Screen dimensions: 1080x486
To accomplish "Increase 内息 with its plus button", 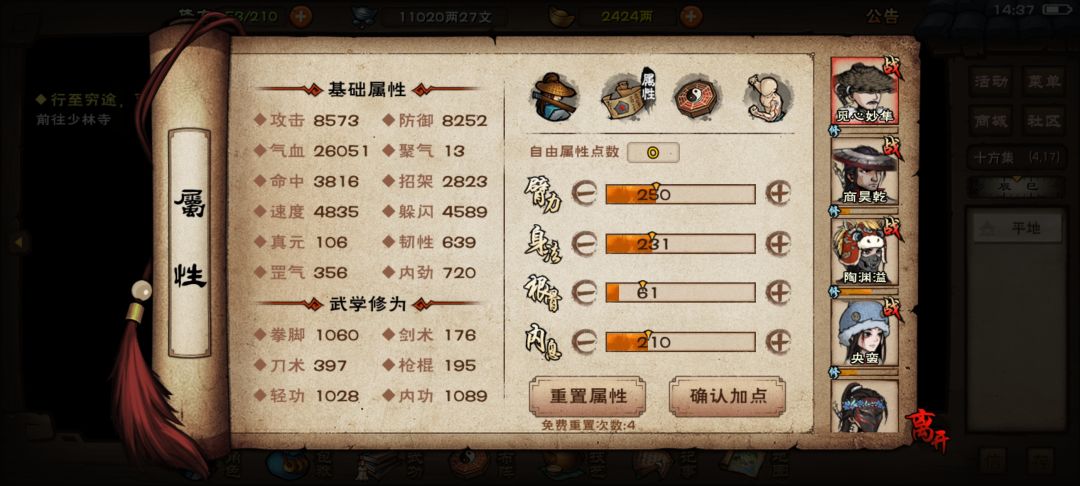I will (x=778, y=342).
